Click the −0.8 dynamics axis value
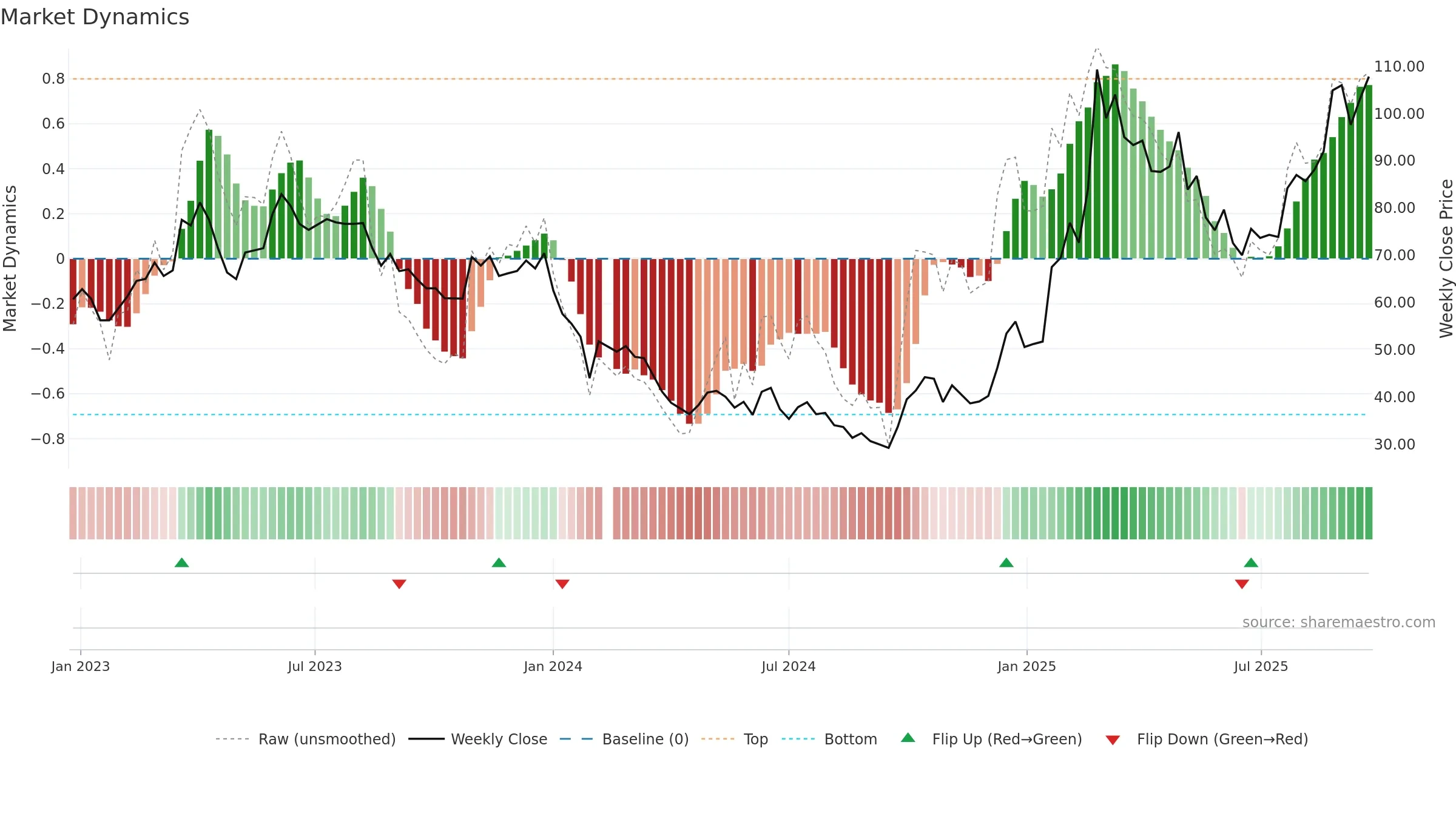The height and width of the screenshot is (819, 1456). 48,439
